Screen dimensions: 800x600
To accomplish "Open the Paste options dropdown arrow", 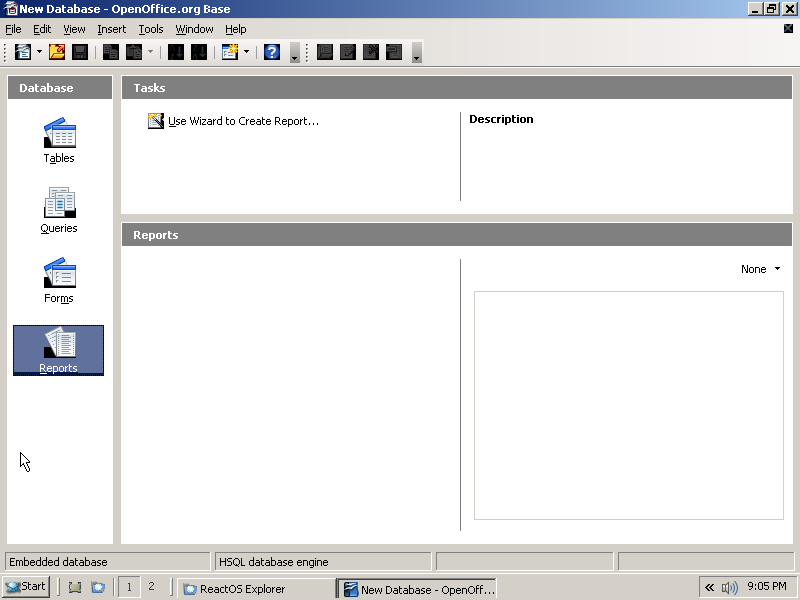I will (151, 52).
